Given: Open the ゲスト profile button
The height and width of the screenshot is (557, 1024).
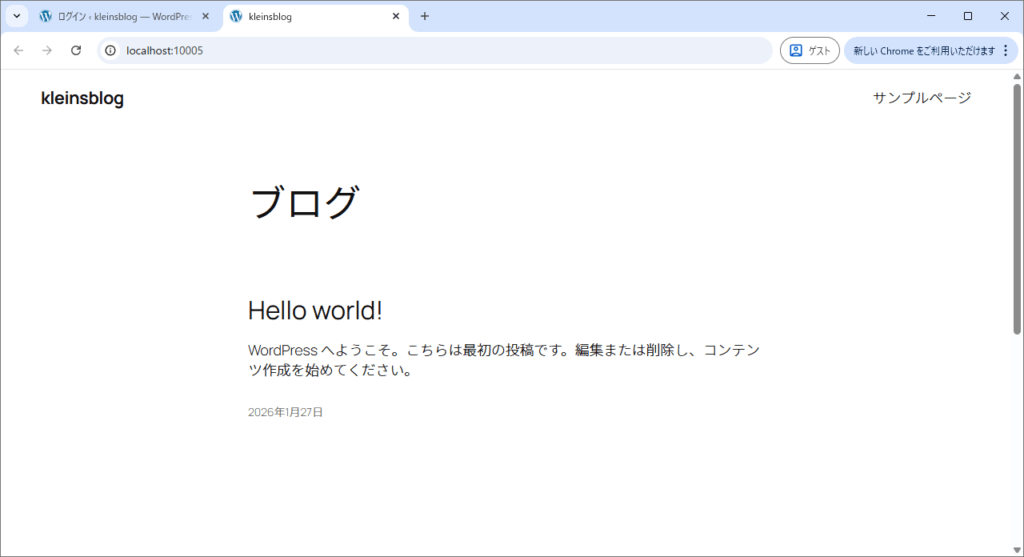Looking at the screenshot, I should pos(809,50).
